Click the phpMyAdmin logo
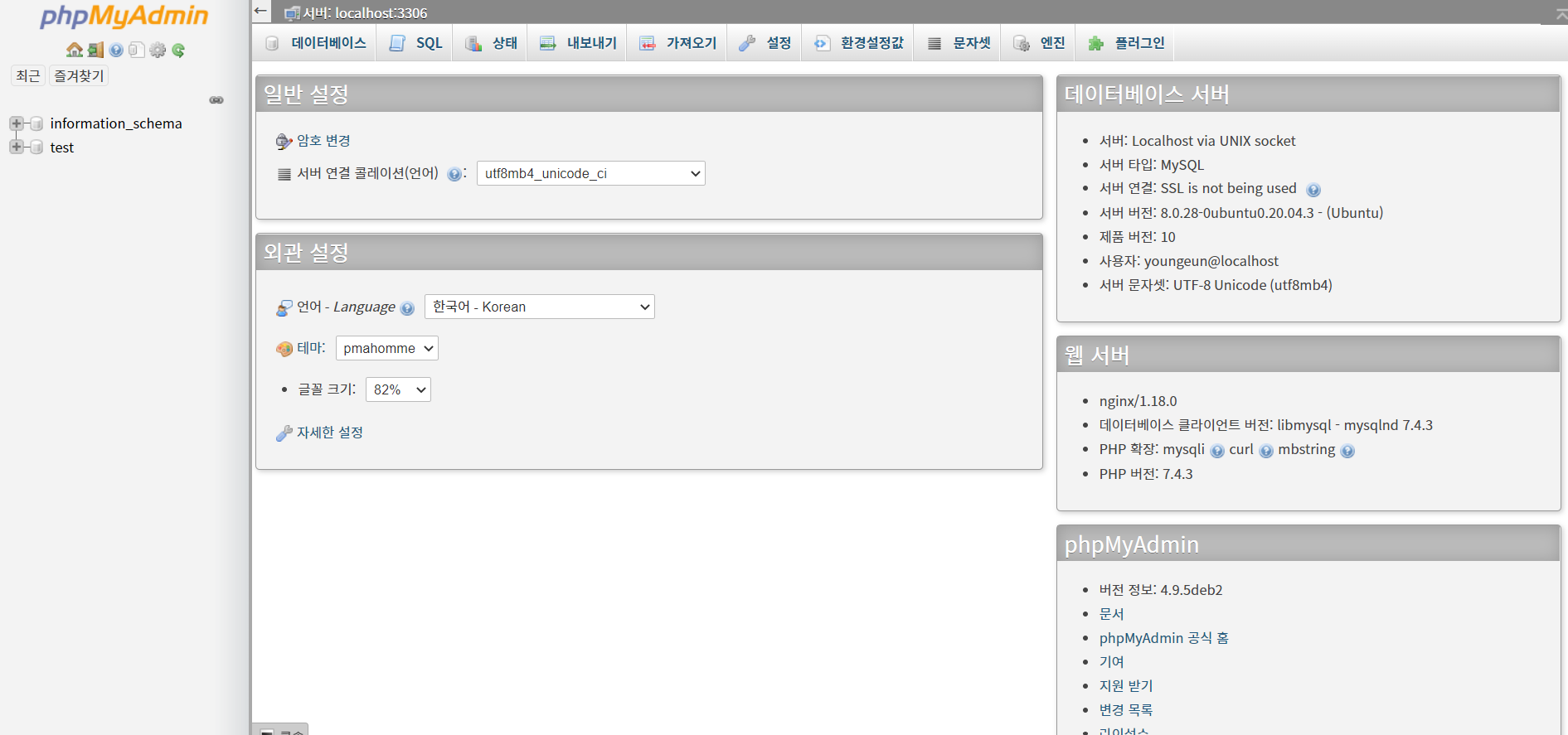This screenshot has width=1568, height=735. 124,17
